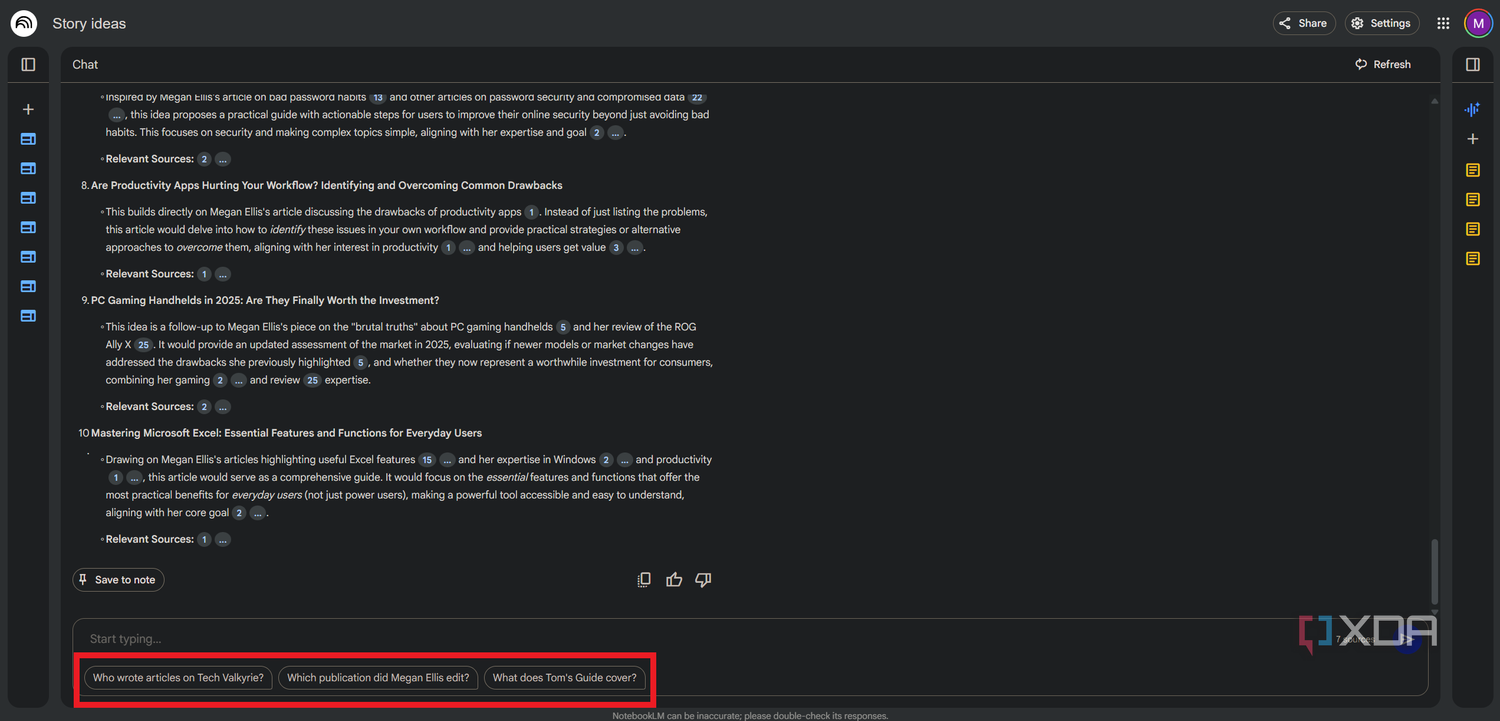Add a new source with plus icon
Screen dimensions: 1500x721
point(28,110)
